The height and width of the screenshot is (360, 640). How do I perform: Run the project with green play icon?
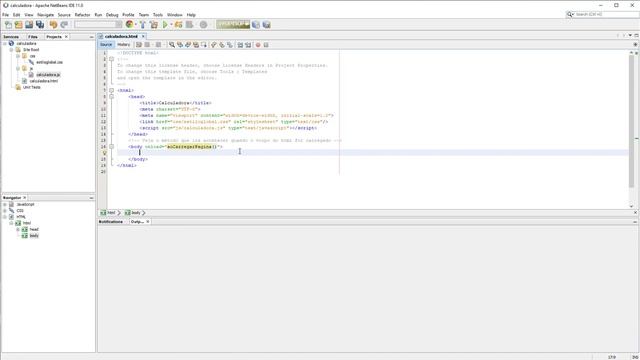(x=165, y=25)
